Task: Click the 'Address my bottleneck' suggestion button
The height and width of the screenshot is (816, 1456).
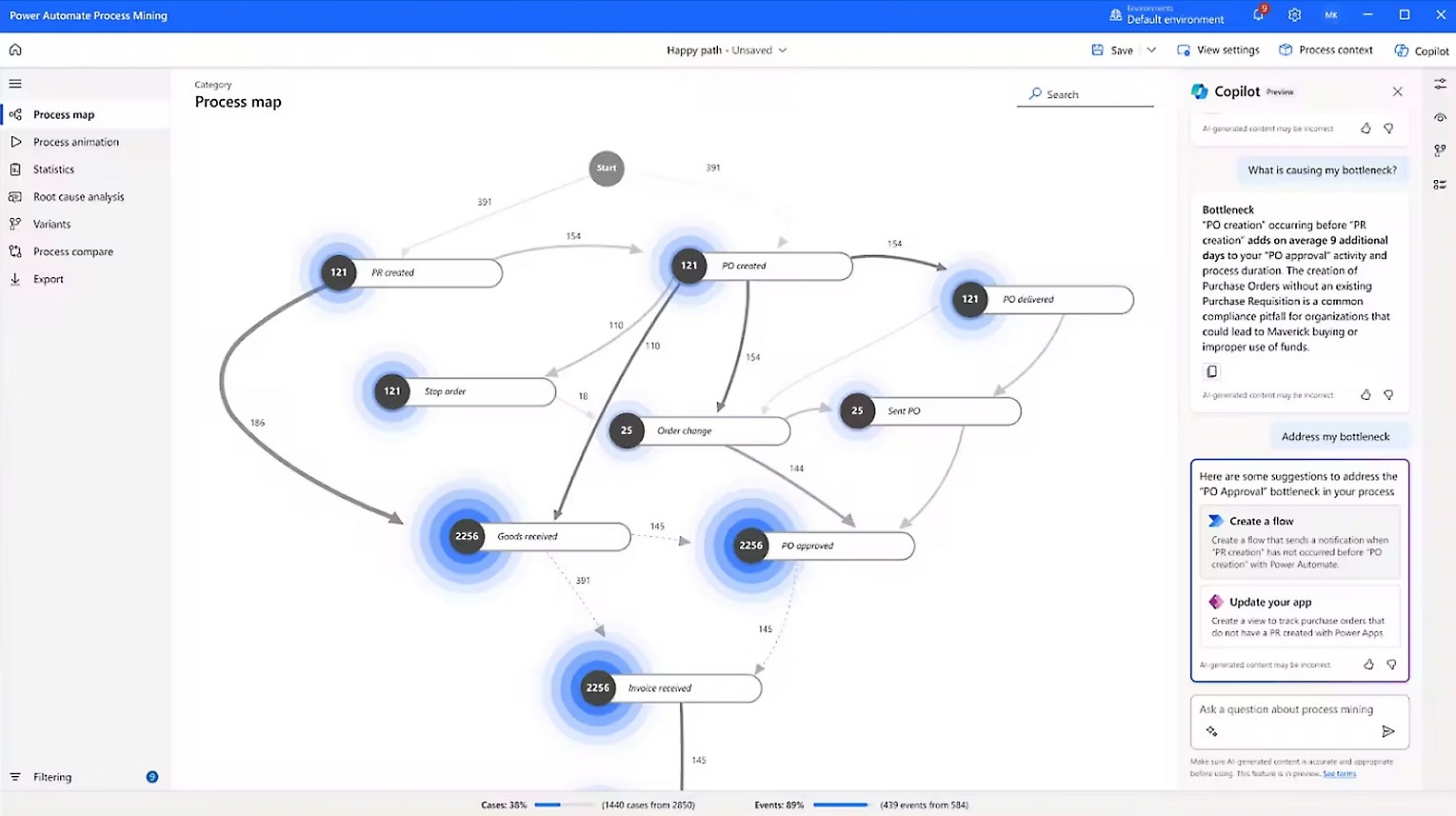Action: tap(1338, 436)
